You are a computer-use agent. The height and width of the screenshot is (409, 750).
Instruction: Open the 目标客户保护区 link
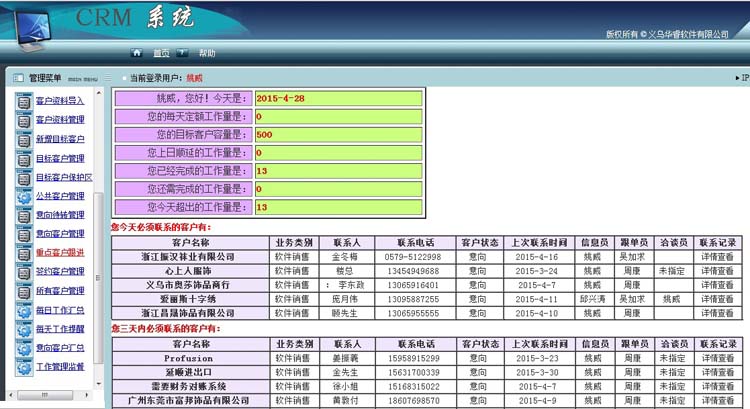pyautogui.click(x=64, y=177)
